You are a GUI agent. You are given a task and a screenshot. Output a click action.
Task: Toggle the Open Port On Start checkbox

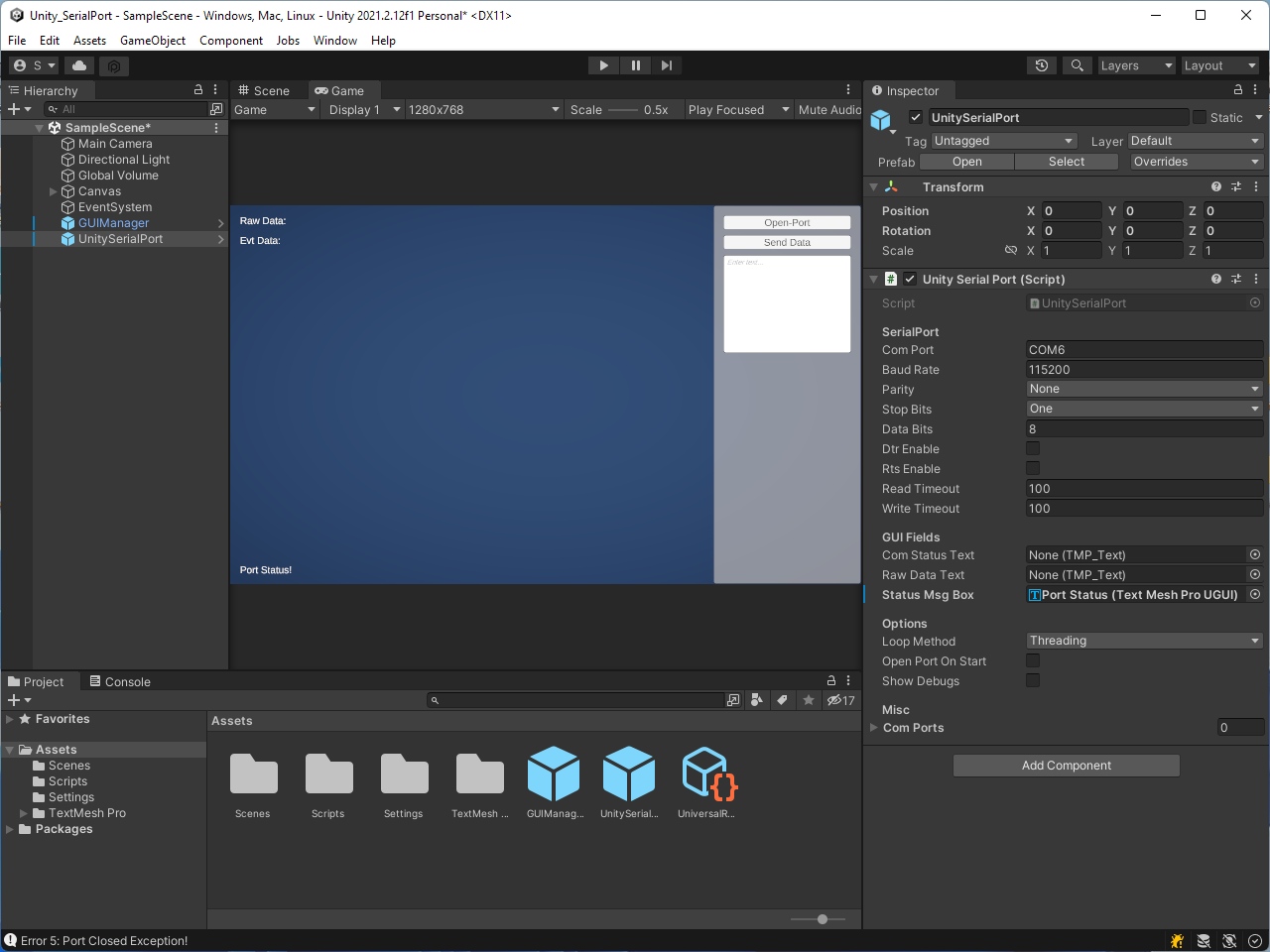pos(1033,660)
